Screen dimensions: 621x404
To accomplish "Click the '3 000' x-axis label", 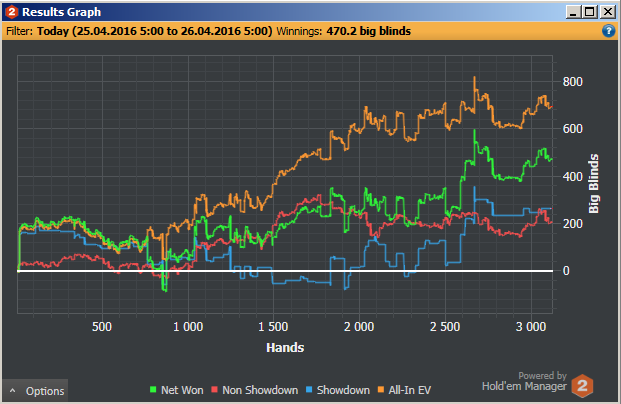I will [x=531, y=327].
